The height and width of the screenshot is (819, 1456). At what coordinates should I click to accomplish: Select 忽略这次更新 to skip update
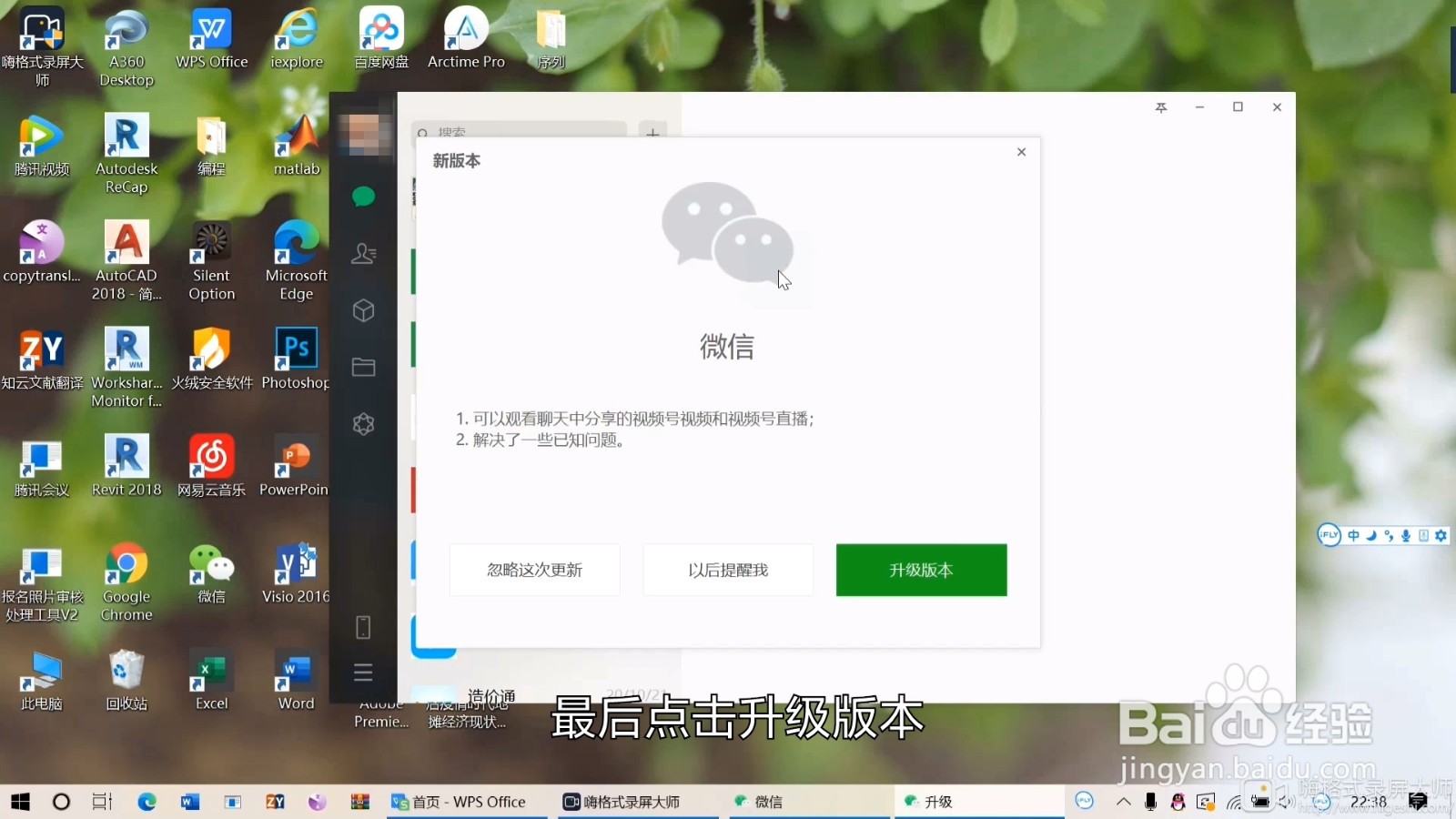click(x=535, y=570)
